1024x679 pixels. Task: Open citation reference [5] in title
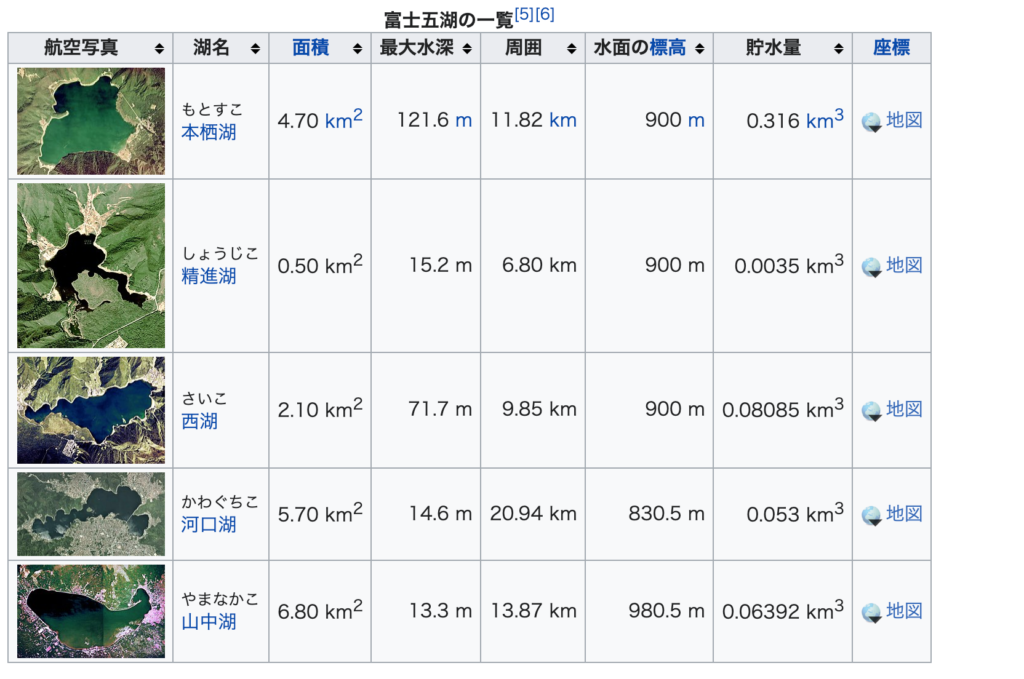pos(524,14)
